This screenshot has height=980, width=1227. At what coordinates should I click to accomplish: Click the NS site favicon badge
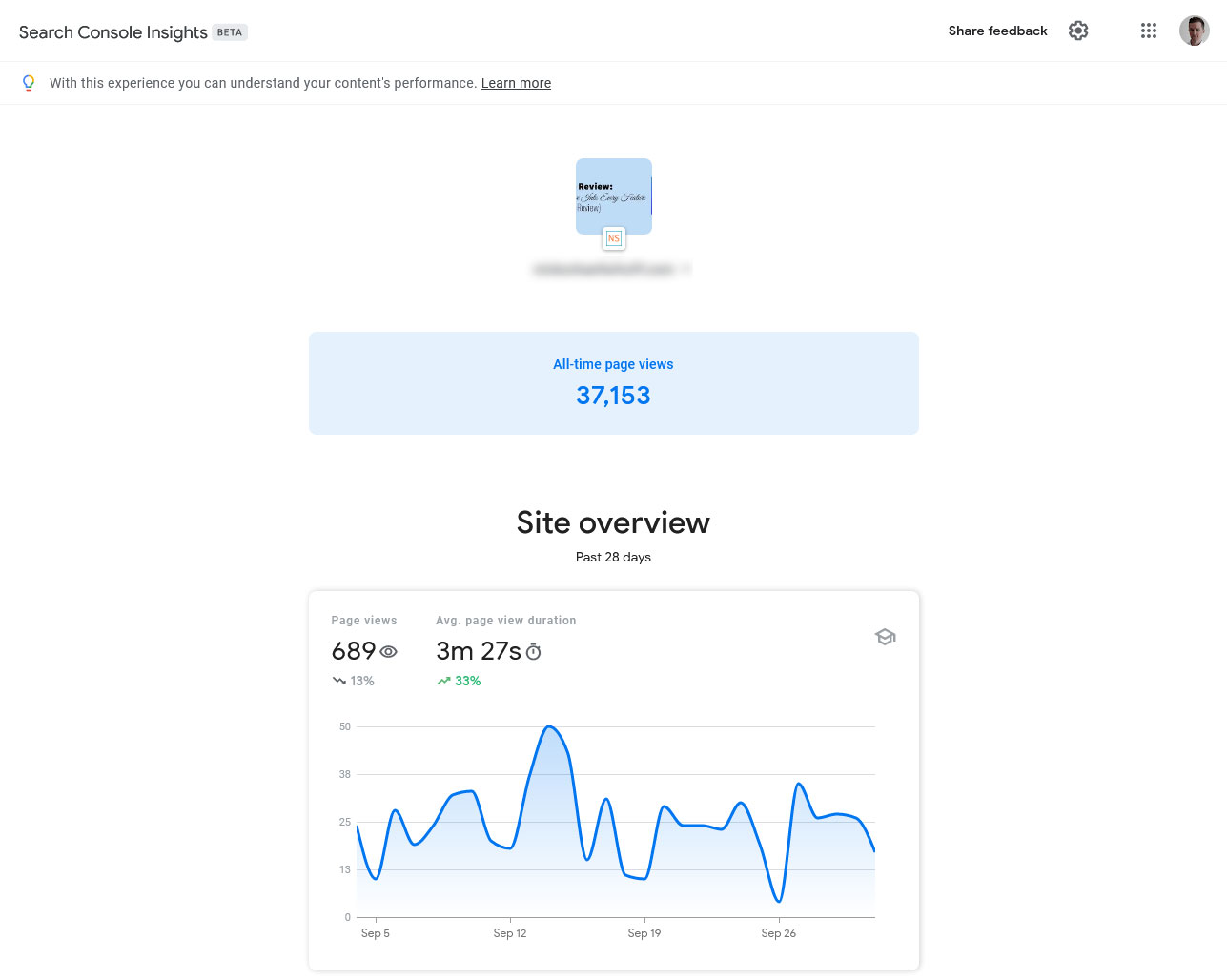(614, 238)
